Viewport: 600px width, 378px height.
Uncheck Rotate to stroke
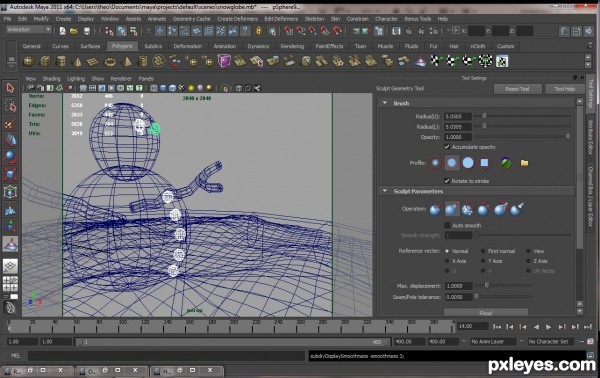click(x=447, y=181)
